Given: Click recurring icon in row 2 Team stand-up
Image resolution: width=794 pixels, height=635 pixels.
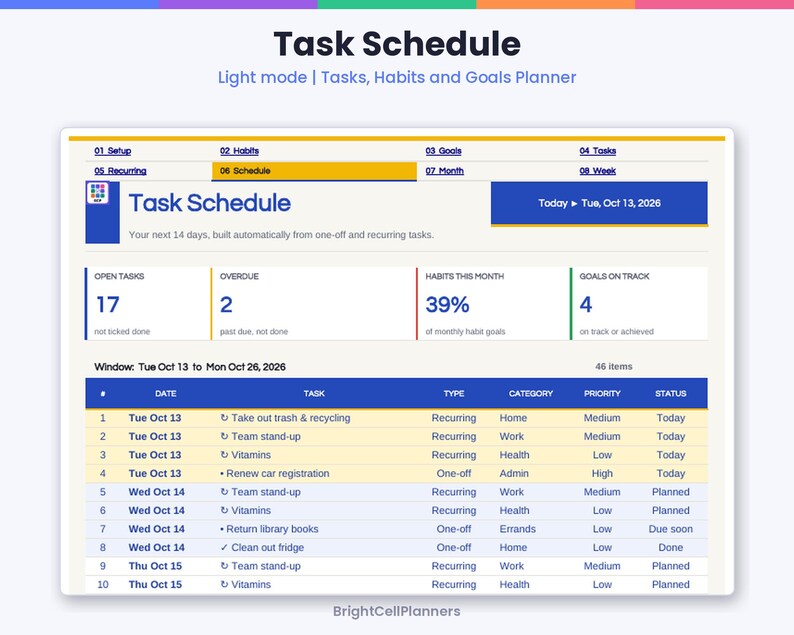Looking at the screenshot, I should tap(224, 436).
